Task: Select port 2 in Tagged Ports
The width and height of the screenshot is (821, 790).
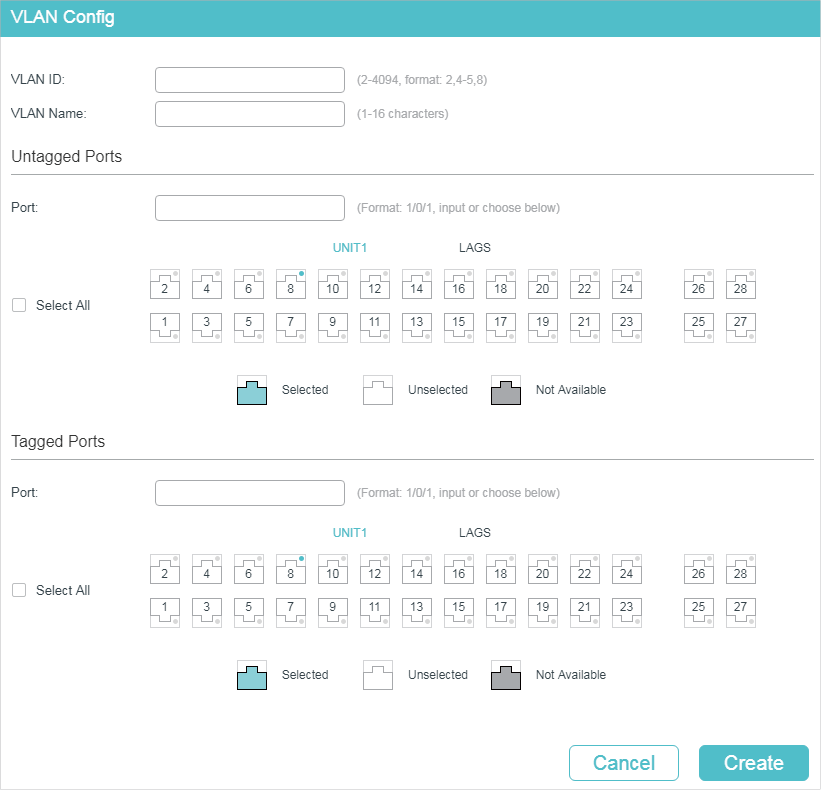Action: 165,569
